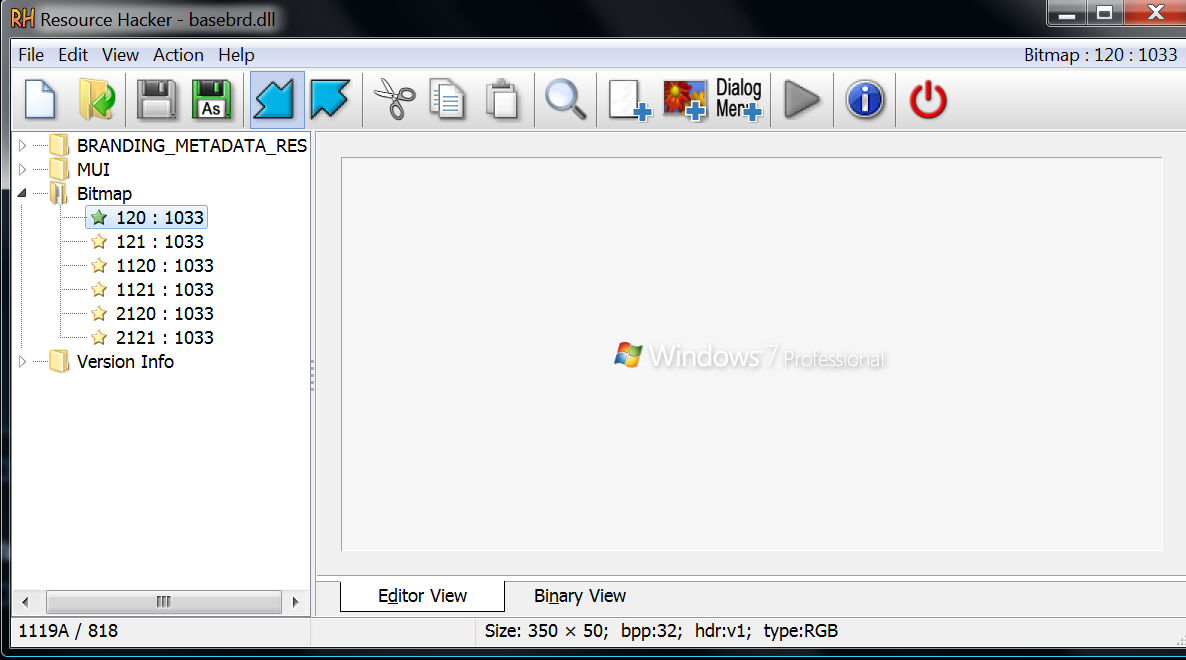The height and width of the screenshot is (660, 1186).
Task: Close the Resource Hacker window
Action: click(x=1155, y=13)
